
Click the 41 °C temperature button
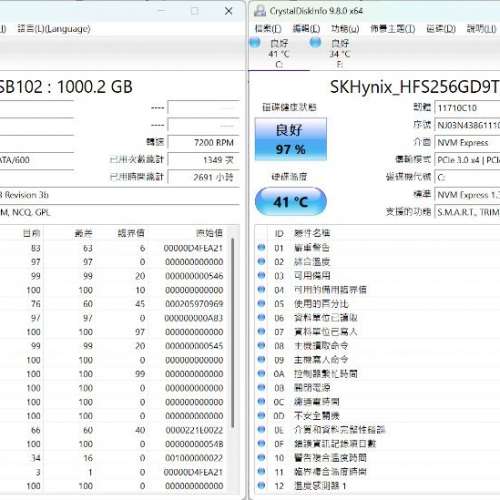pyautogui.click(x=291, y=201)
